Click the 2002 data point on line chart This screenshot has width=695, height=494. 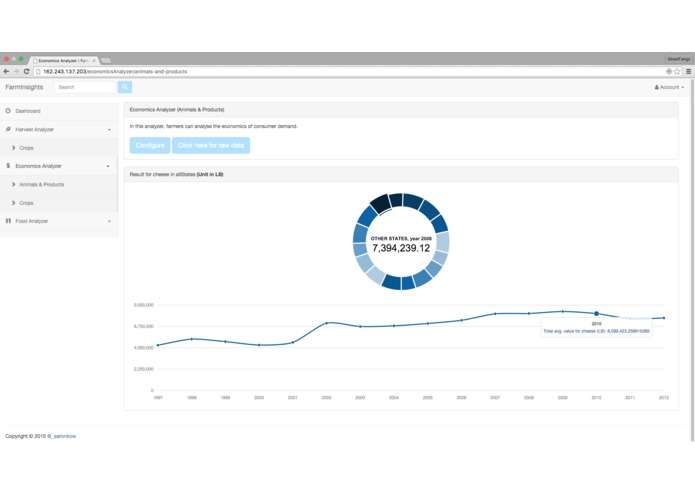coord(327,323)
